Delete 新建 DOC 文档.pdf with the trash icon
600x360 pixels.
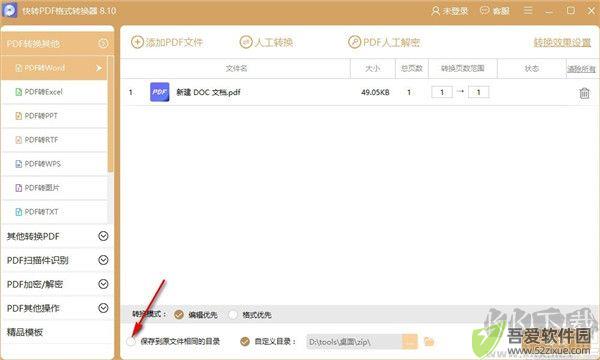584,93
